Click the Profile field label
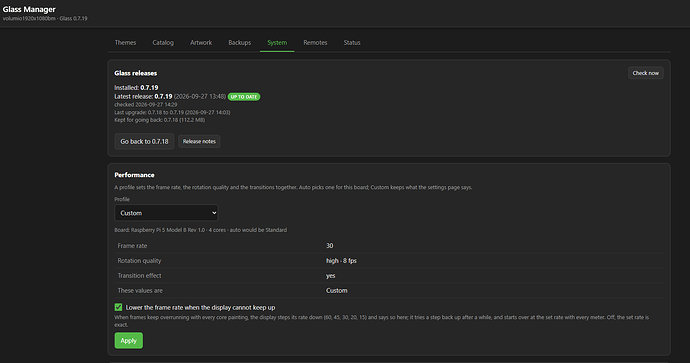The image size is (690, 363). click(122, 199)
